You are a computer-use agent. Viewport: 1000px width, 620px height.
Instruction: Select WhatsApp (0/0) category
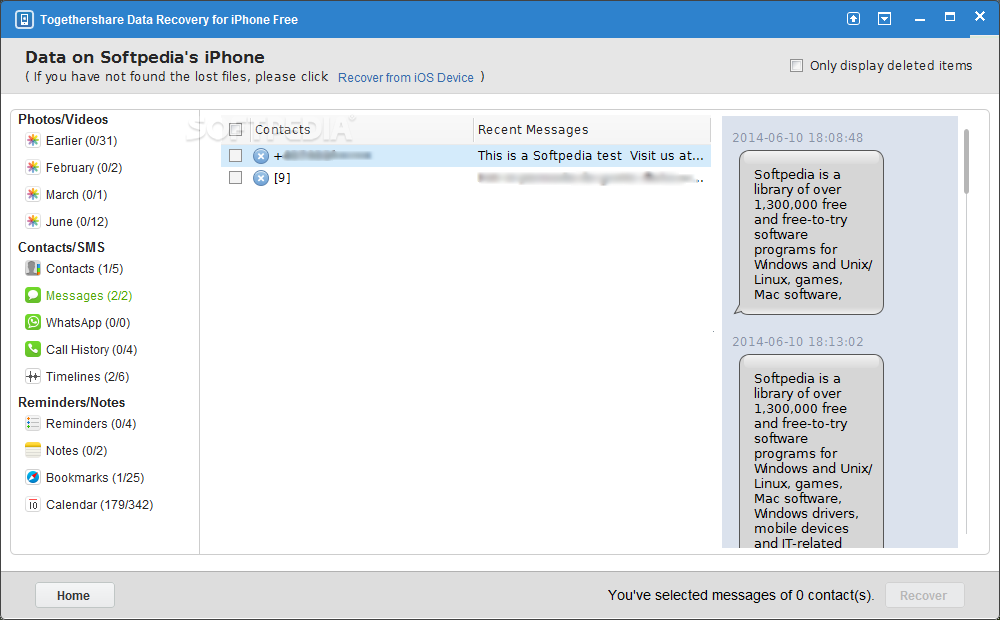click(x=87, y=322)
